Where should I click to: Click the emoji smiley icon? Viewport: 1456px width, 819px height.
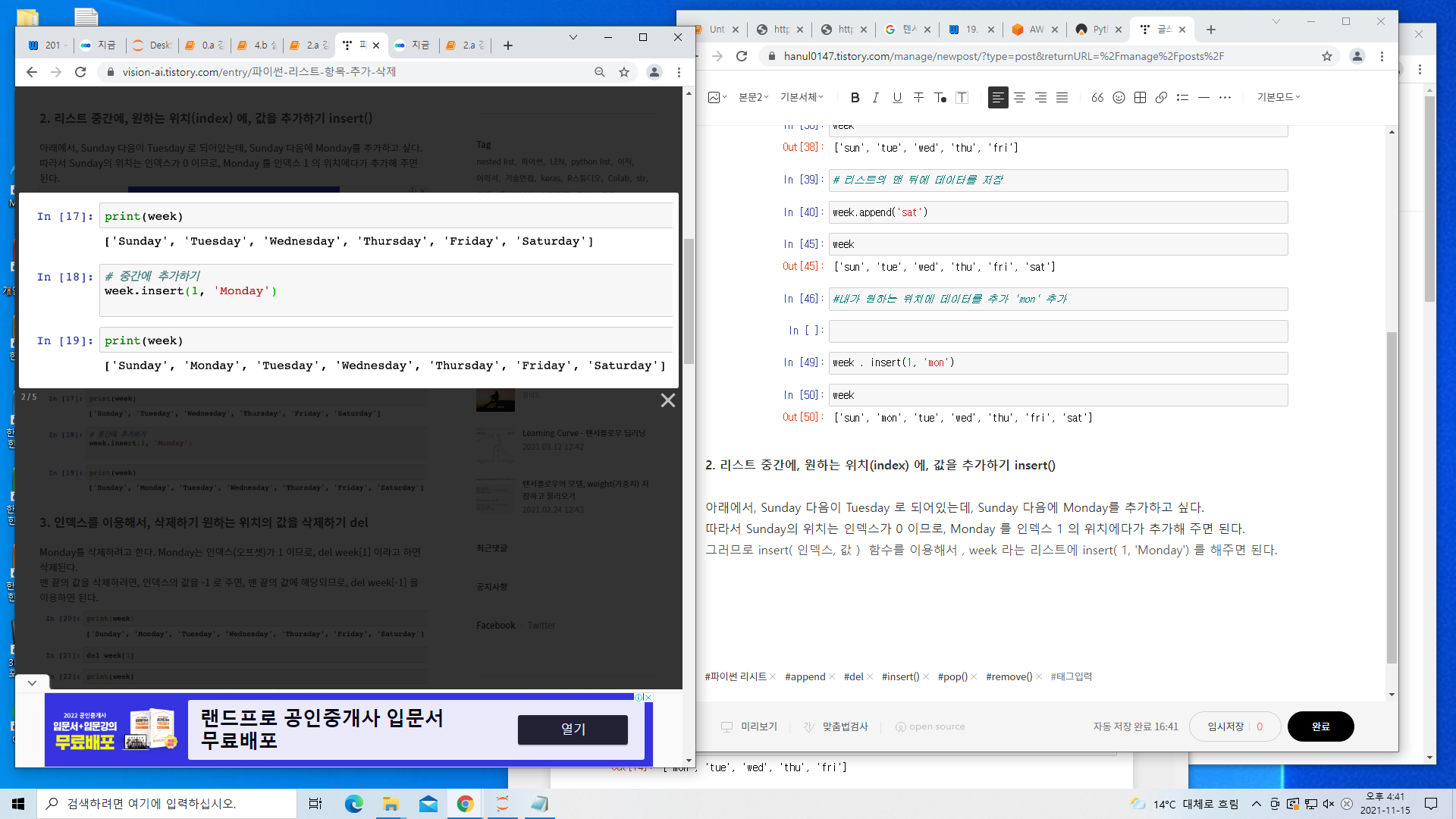pos(1119,97)
